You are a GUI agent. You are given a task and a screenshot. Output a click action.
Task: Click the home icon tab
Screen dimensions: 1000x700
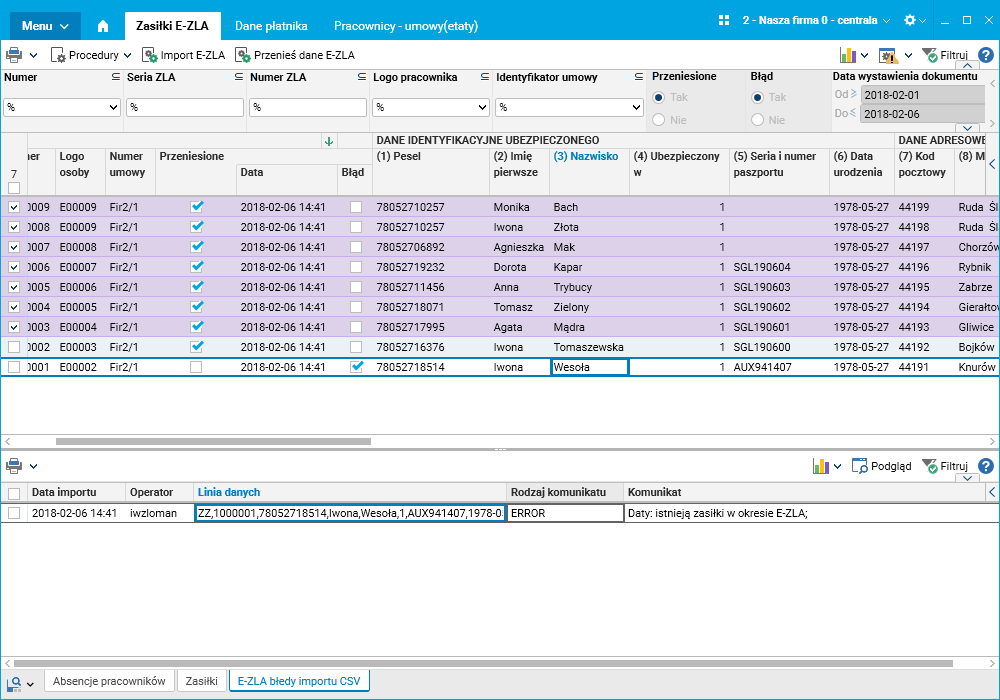102,26
